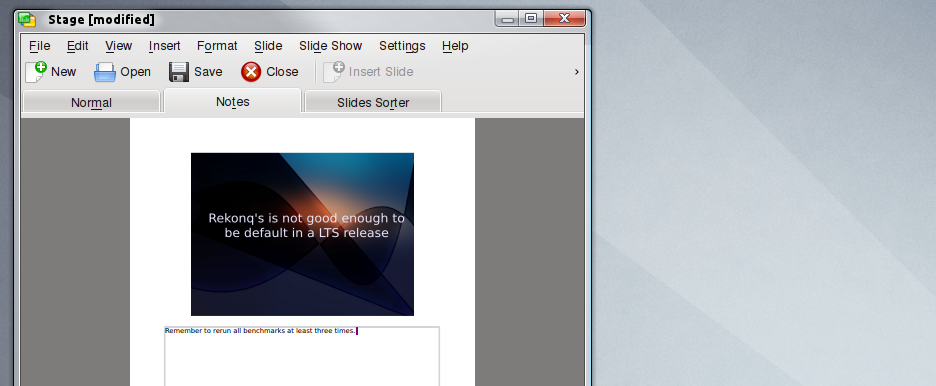
Task: Click the New toolbar label
Action: pos(63,72)
